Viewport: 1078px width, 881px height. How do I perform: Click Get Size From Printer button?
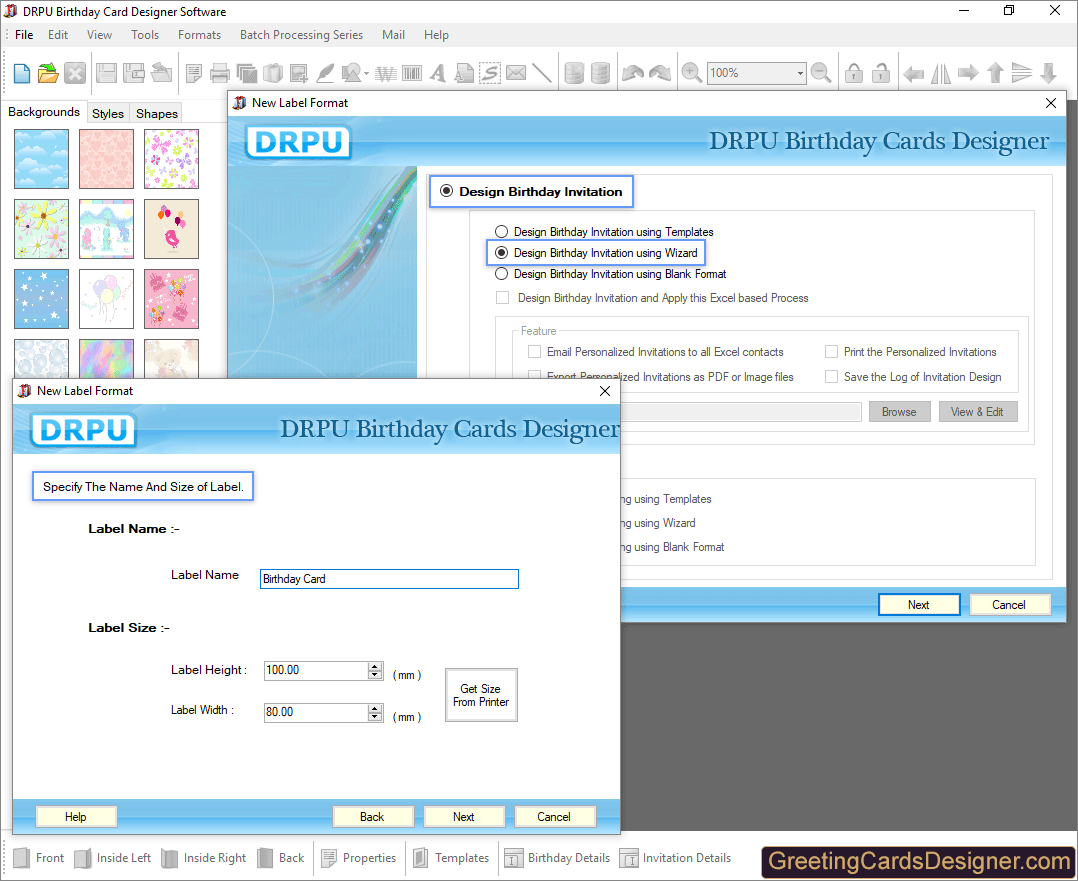pos(481,695)
